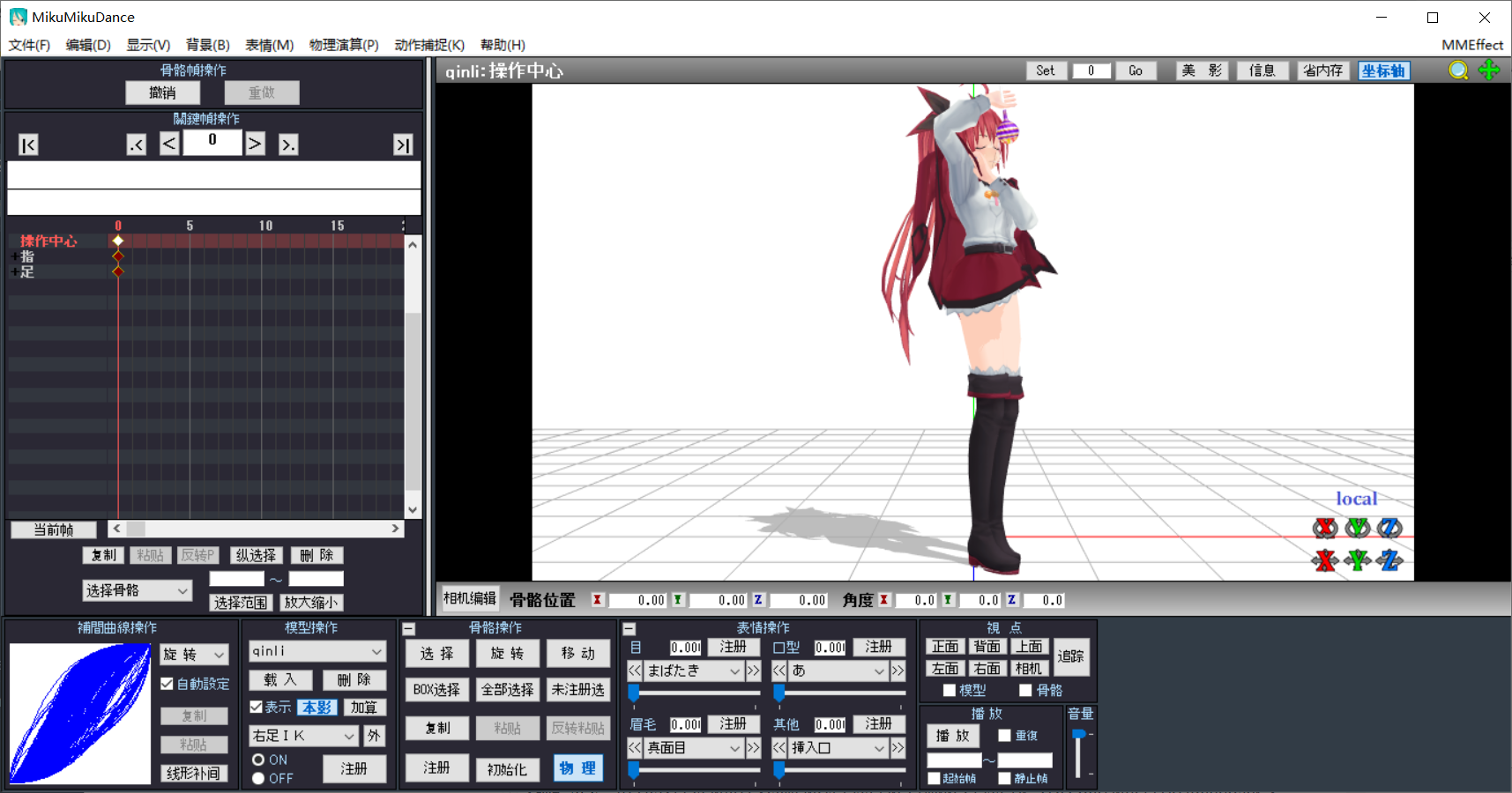Click 相机编辑 button
Viewport: 1512px width, 793px height.
click(470, 598)
